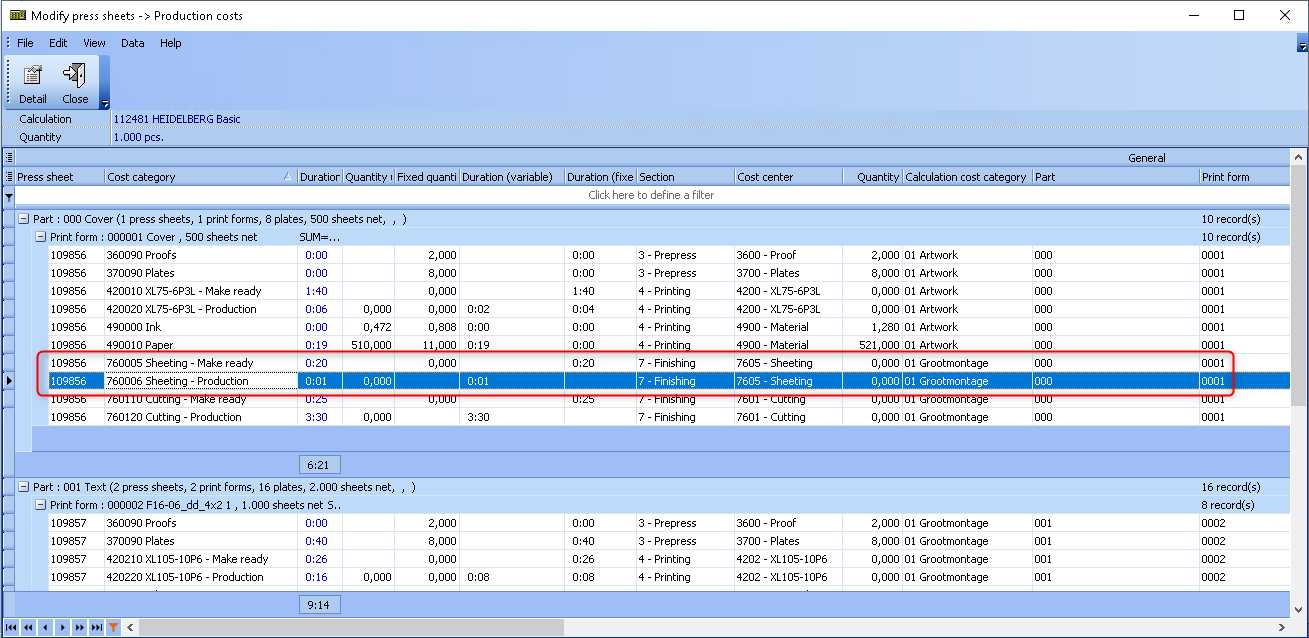The height and width of the screenshot is (638, 1309).
Task: Jump to last record navigation button
Action: click(96, 627)
